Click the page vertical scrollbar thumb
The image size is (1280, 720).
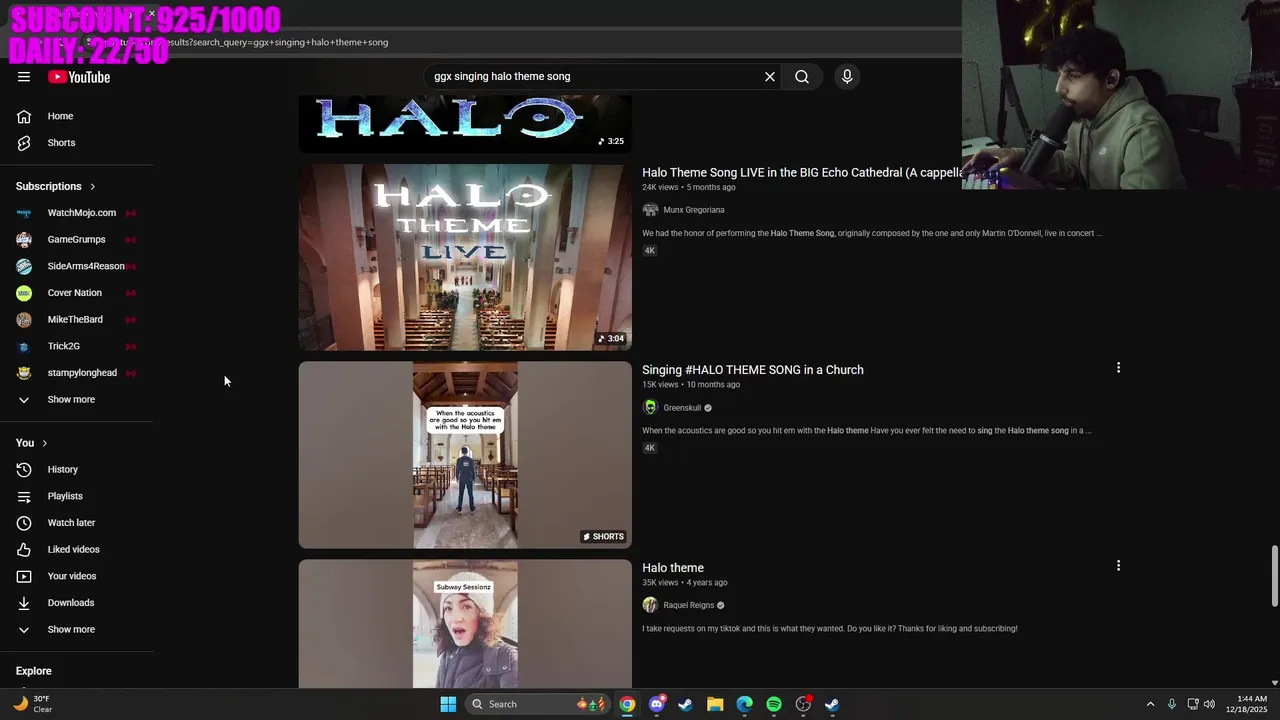coord(1274,576)
